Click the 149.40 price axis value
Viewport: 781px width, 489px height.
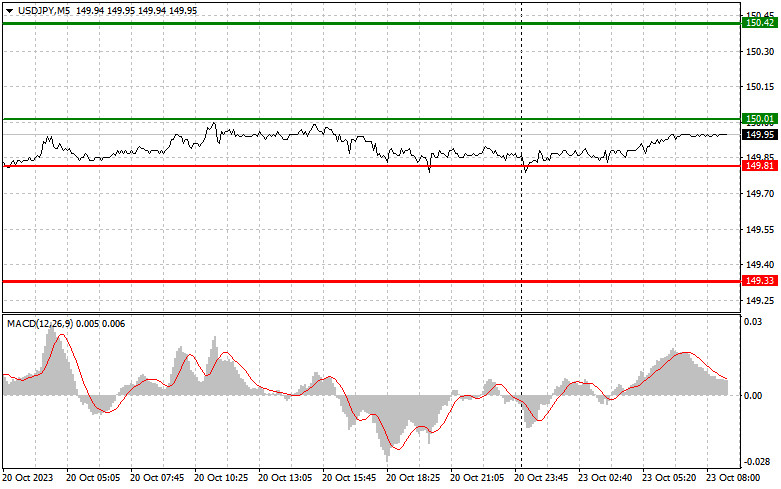760,264
